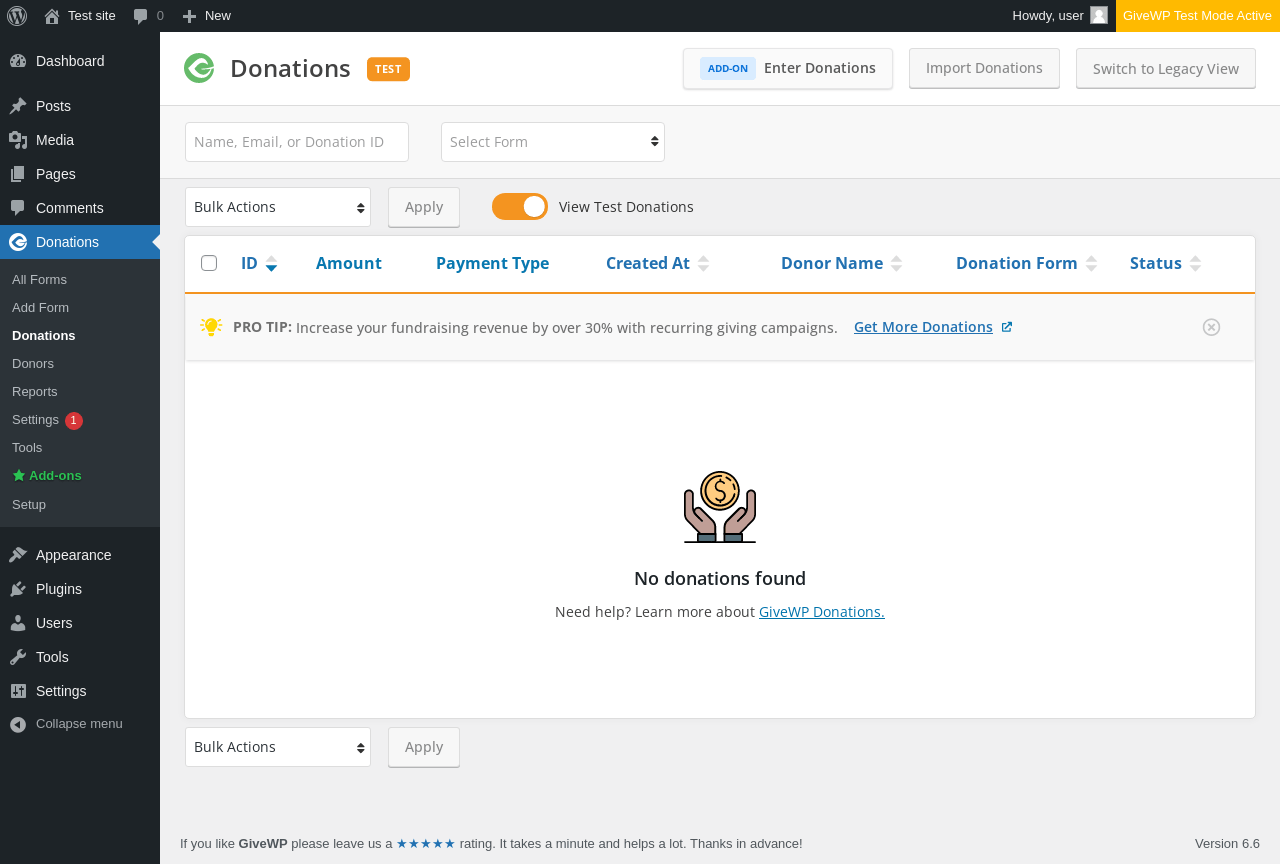Open the top Bulk Actions dropdown
The height and width of the screenshot is (864, 1280).
pyautogui.click(x=278, y=207)
